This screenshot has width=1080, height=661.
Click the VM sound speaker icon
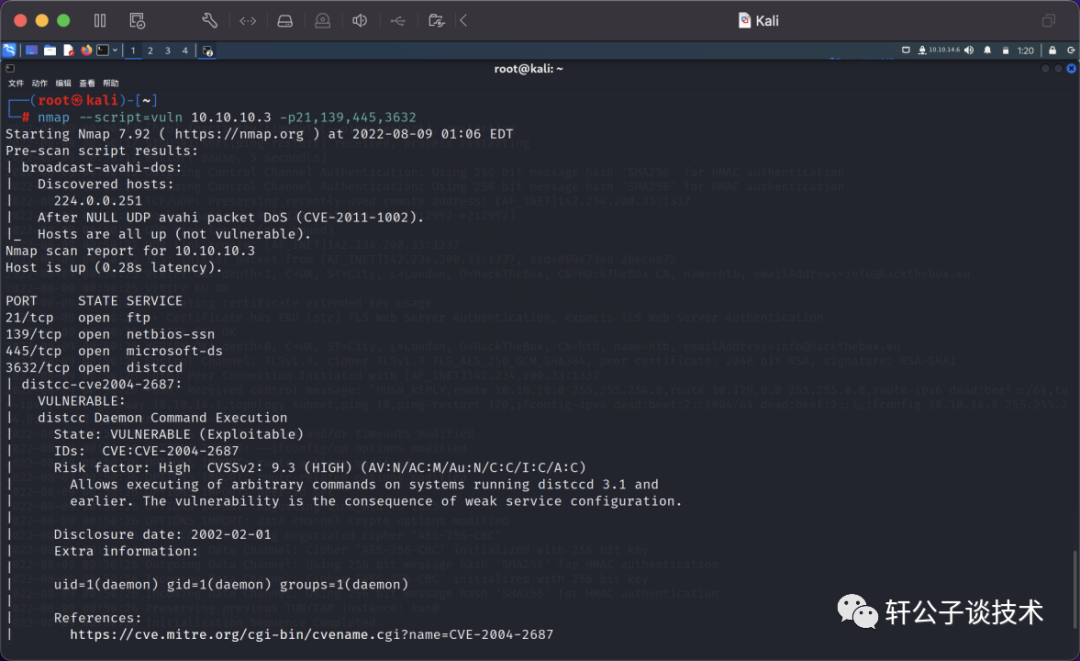(x=360, y=21)
